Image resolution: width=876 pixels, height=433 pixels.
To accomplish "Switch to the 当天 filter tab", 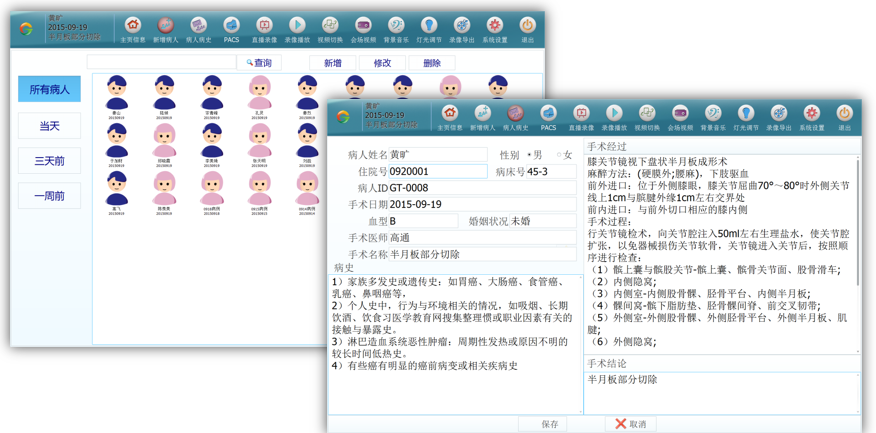I will click(x=49, y=126).
